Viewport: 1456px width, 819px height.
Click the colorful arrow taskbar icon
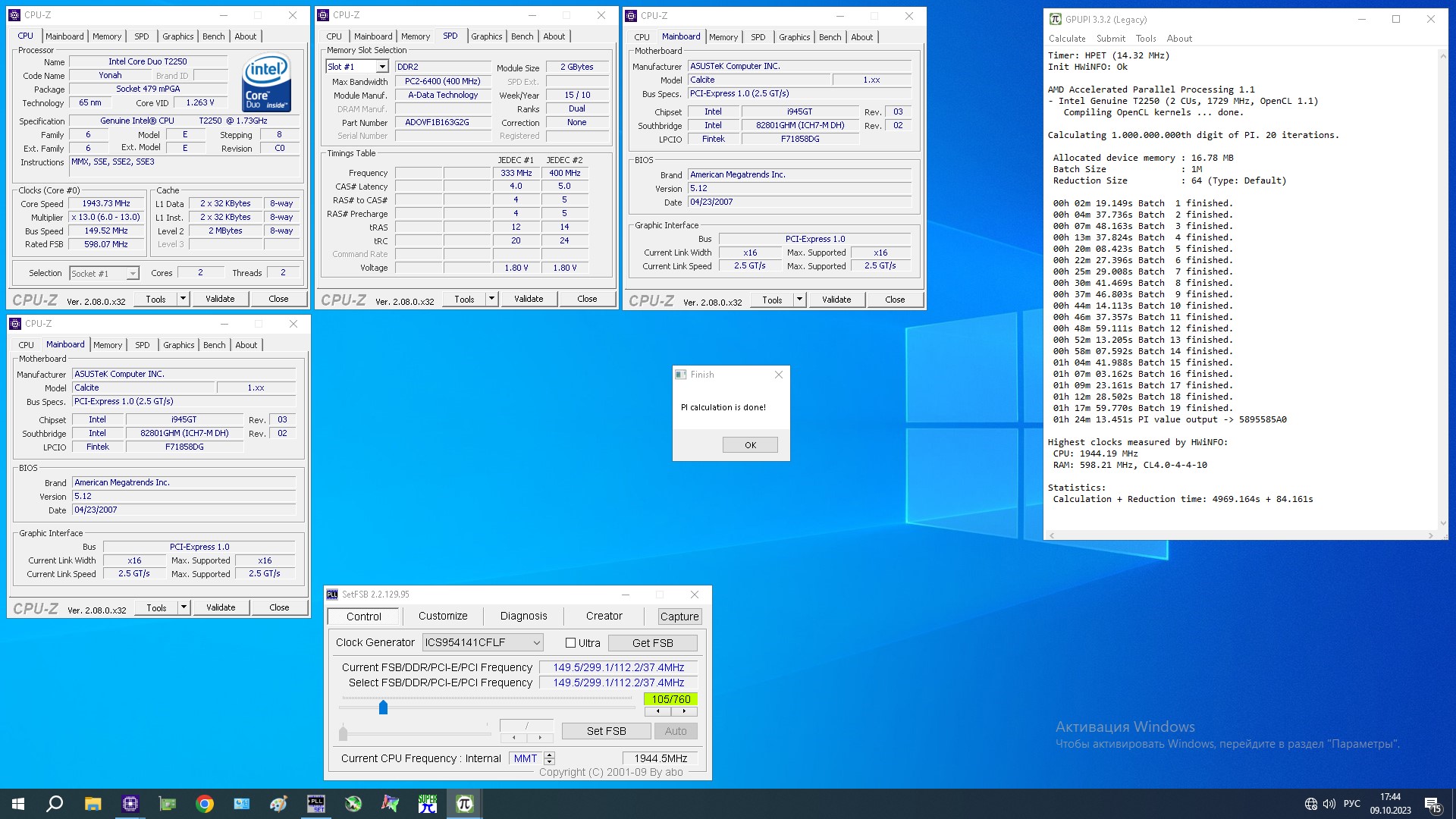point(390,804)
